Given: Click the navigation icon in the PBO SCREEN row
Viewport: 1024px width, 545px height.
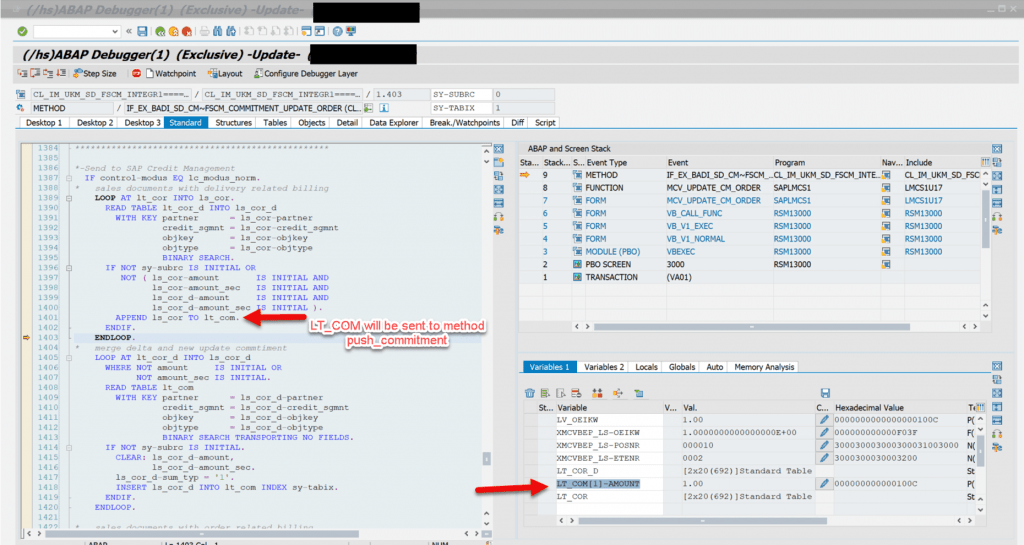Looking at the screenshot, I should pos(886,264).
